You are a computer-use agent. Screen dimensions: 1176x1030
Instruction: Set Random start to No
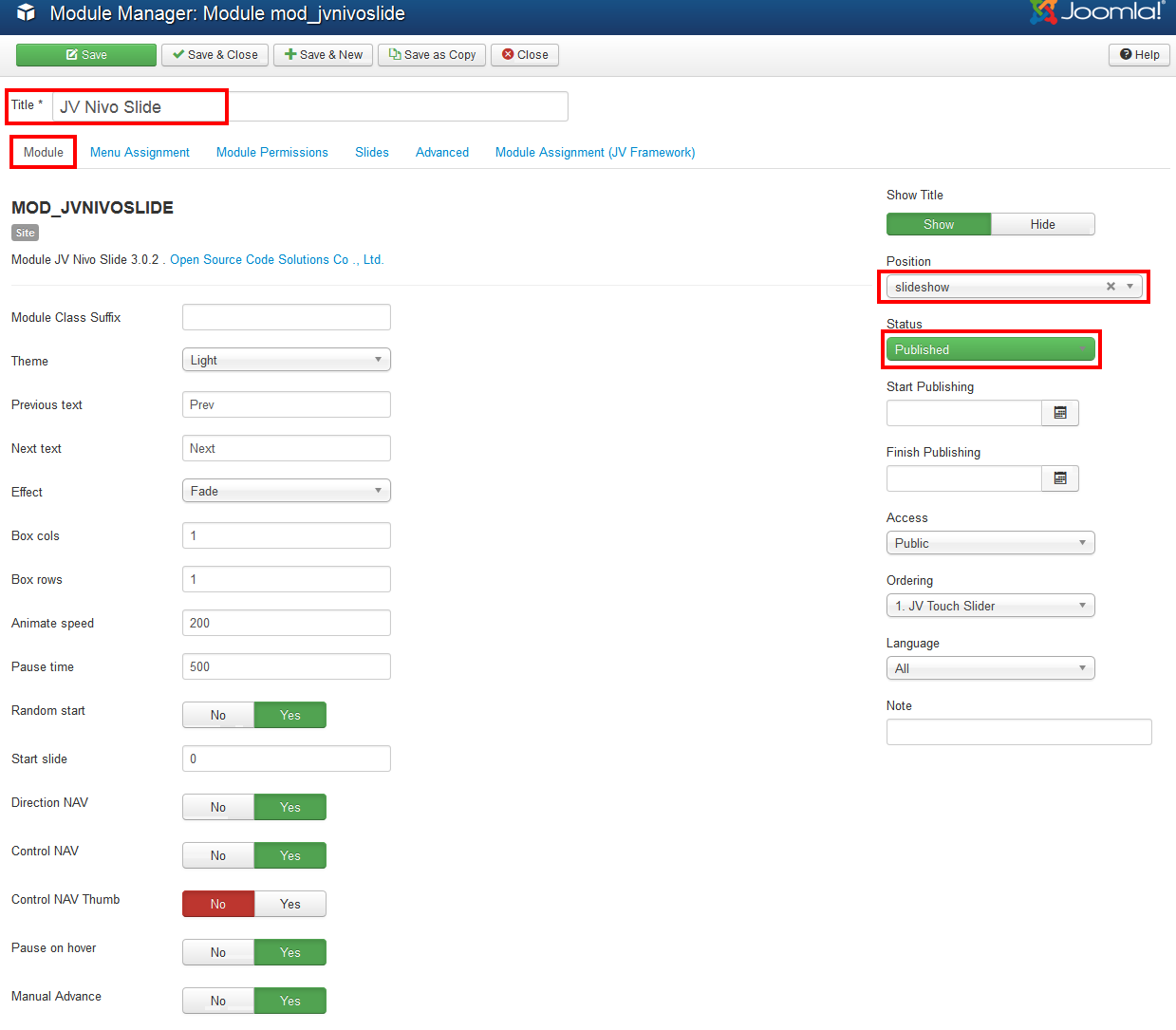pyautogui.click(x=218, y=715)
